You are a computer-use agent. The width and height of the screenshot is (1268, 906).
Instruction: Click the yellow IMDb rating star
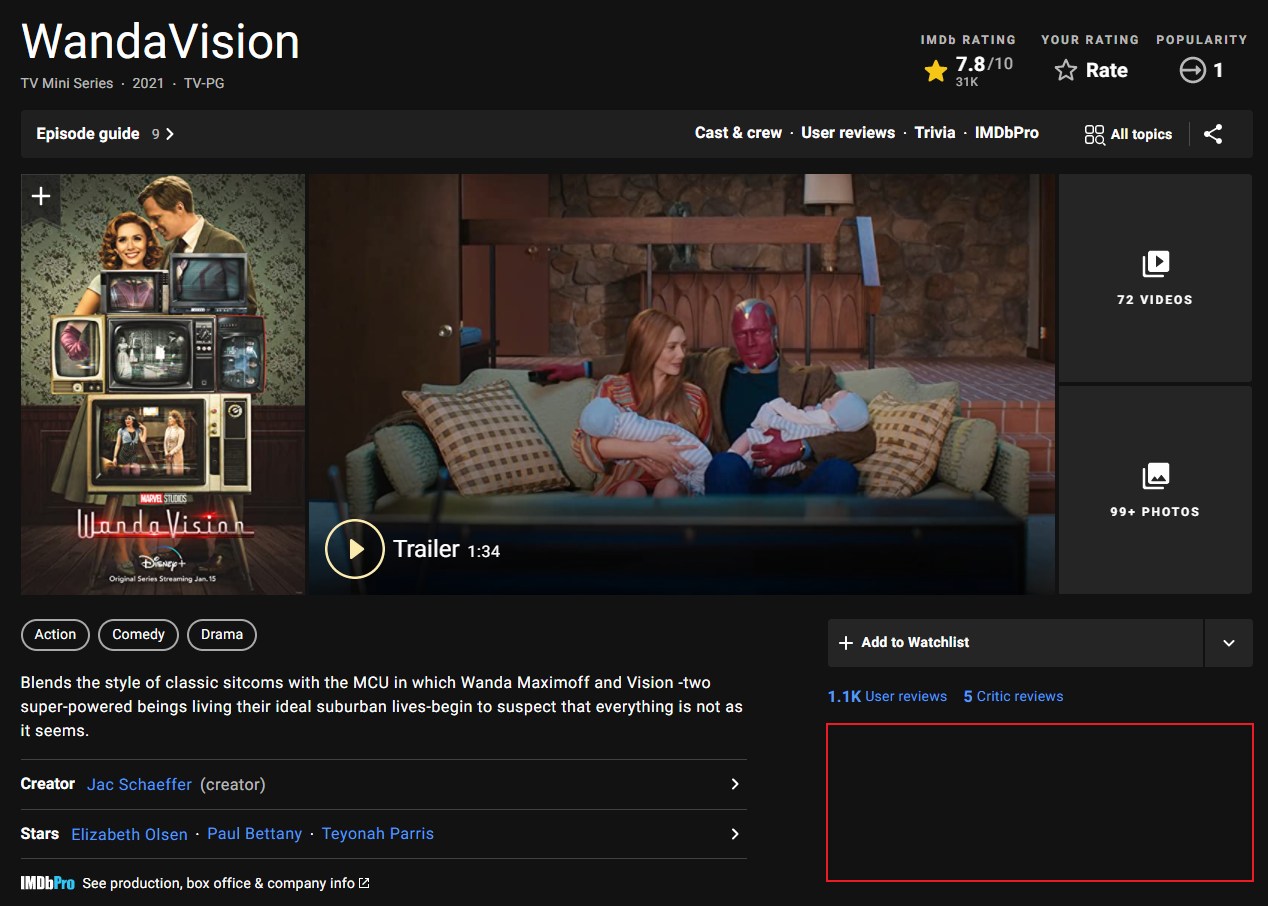936,71
